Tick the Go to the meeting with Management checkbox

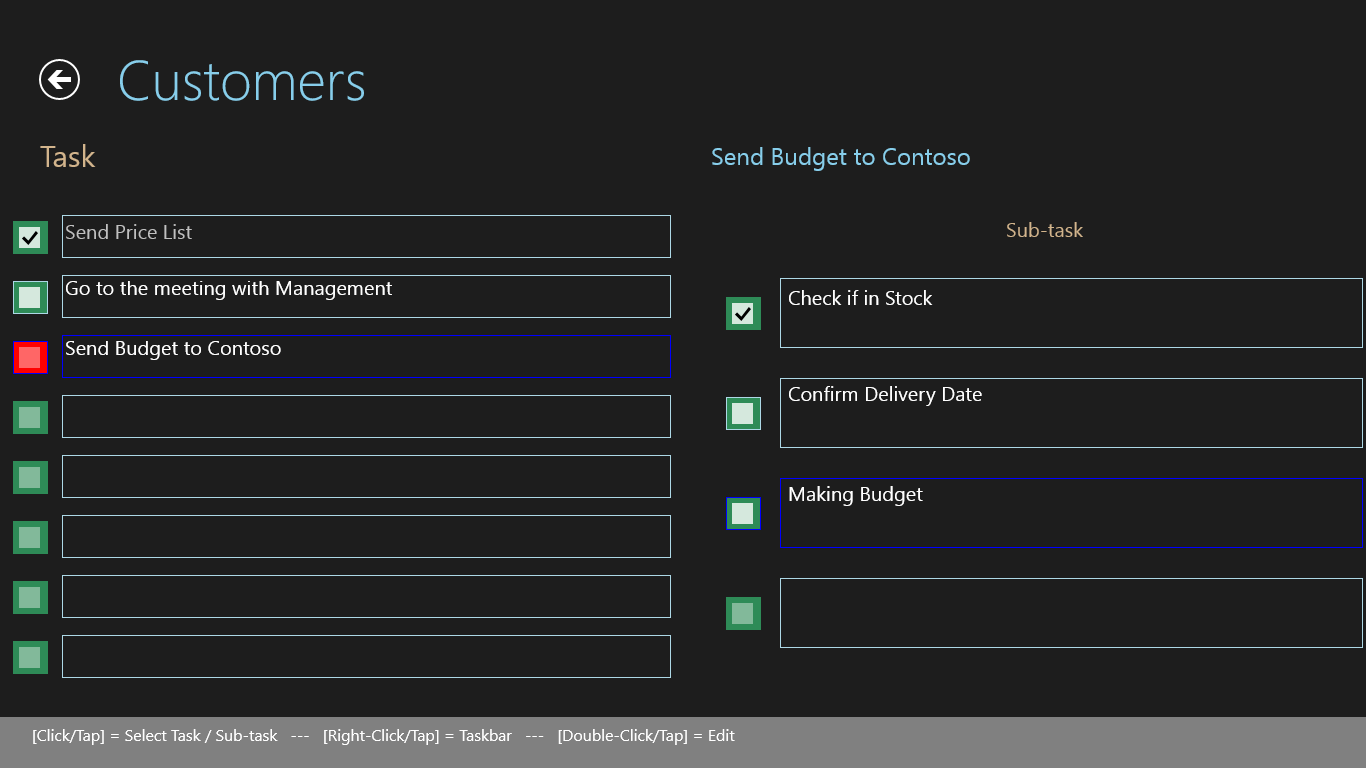coord(30,297)
